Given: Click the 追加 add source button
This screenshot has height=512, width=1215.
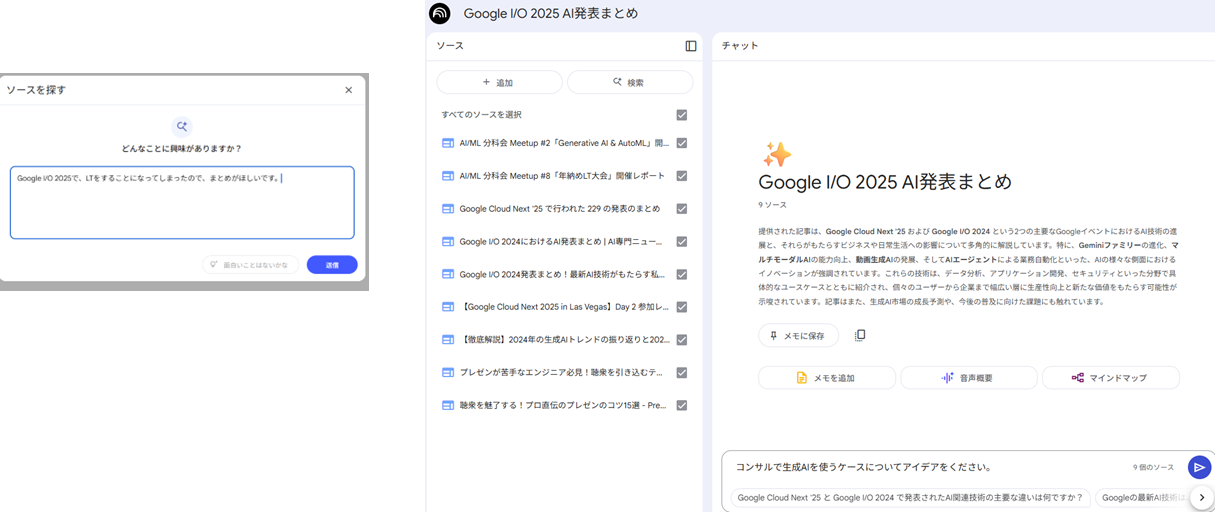Looking at the screenshot, I should 499,82.
